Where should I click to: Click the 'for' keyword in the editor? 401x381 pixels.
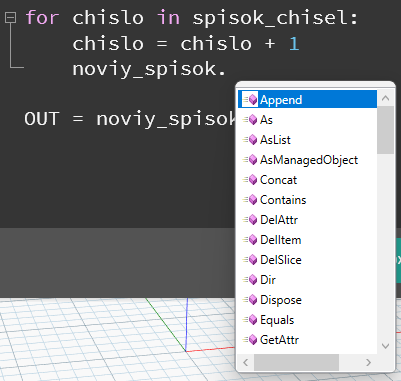42,17
